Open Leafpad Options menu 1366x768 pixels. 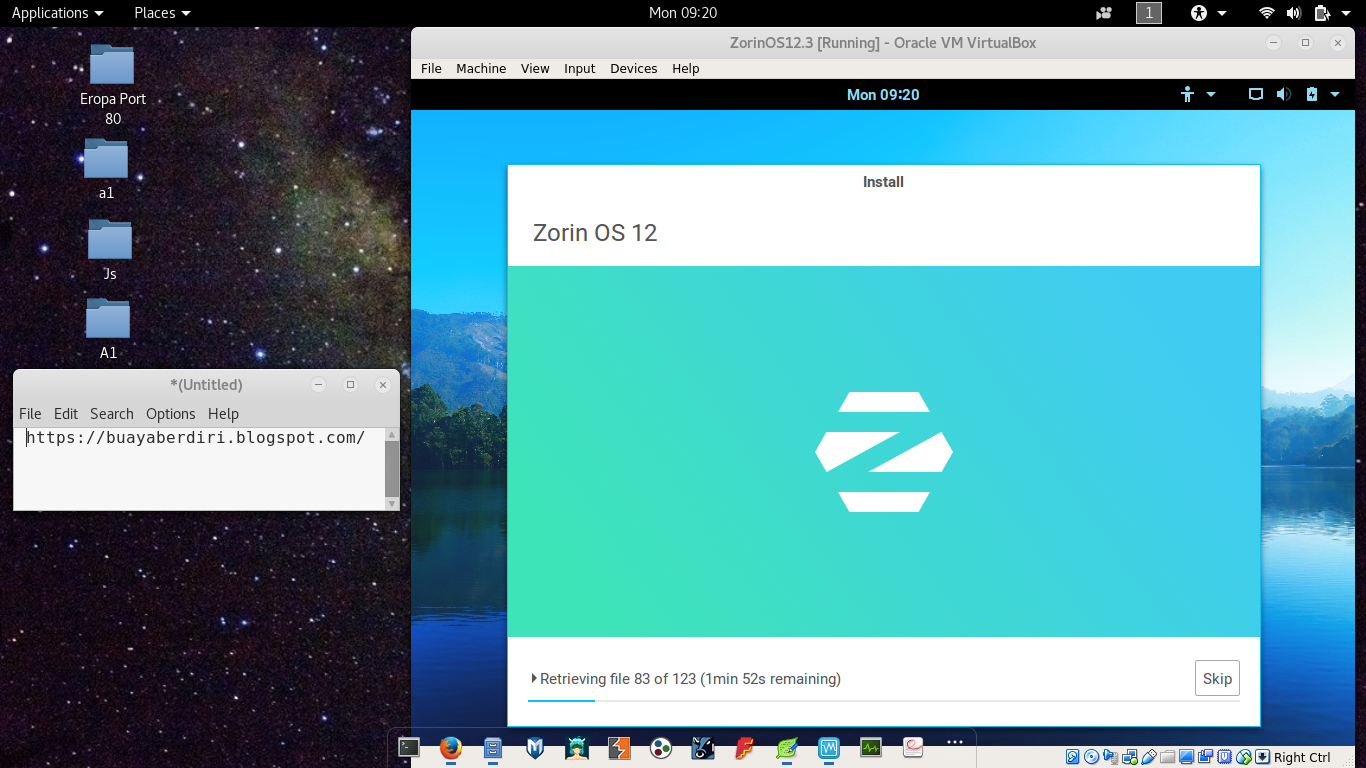(x=171, y=413)
